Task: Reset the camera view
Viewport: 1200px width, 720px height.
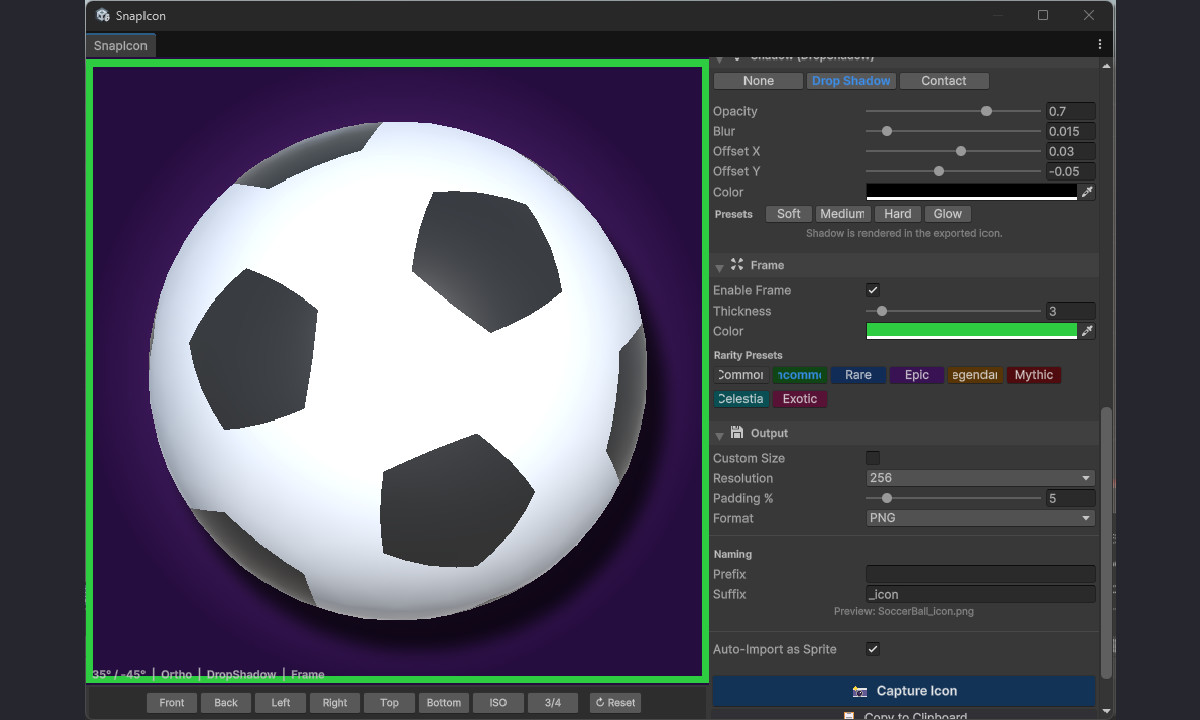Action: tap(615, 703)
